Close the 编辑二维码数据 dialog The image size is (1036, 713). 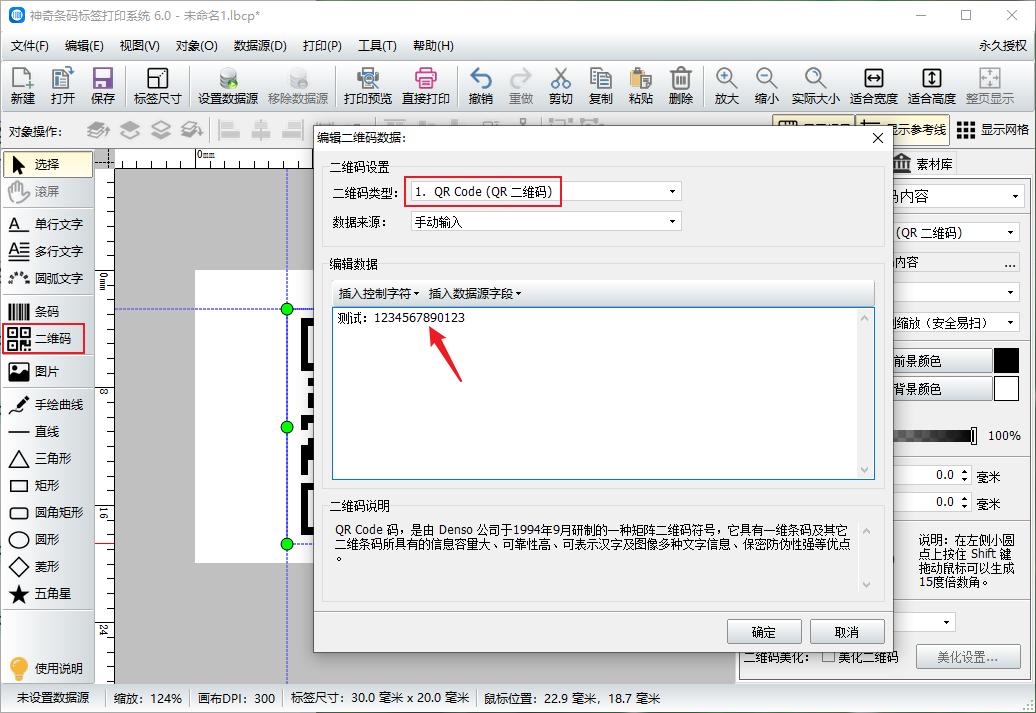877,137
